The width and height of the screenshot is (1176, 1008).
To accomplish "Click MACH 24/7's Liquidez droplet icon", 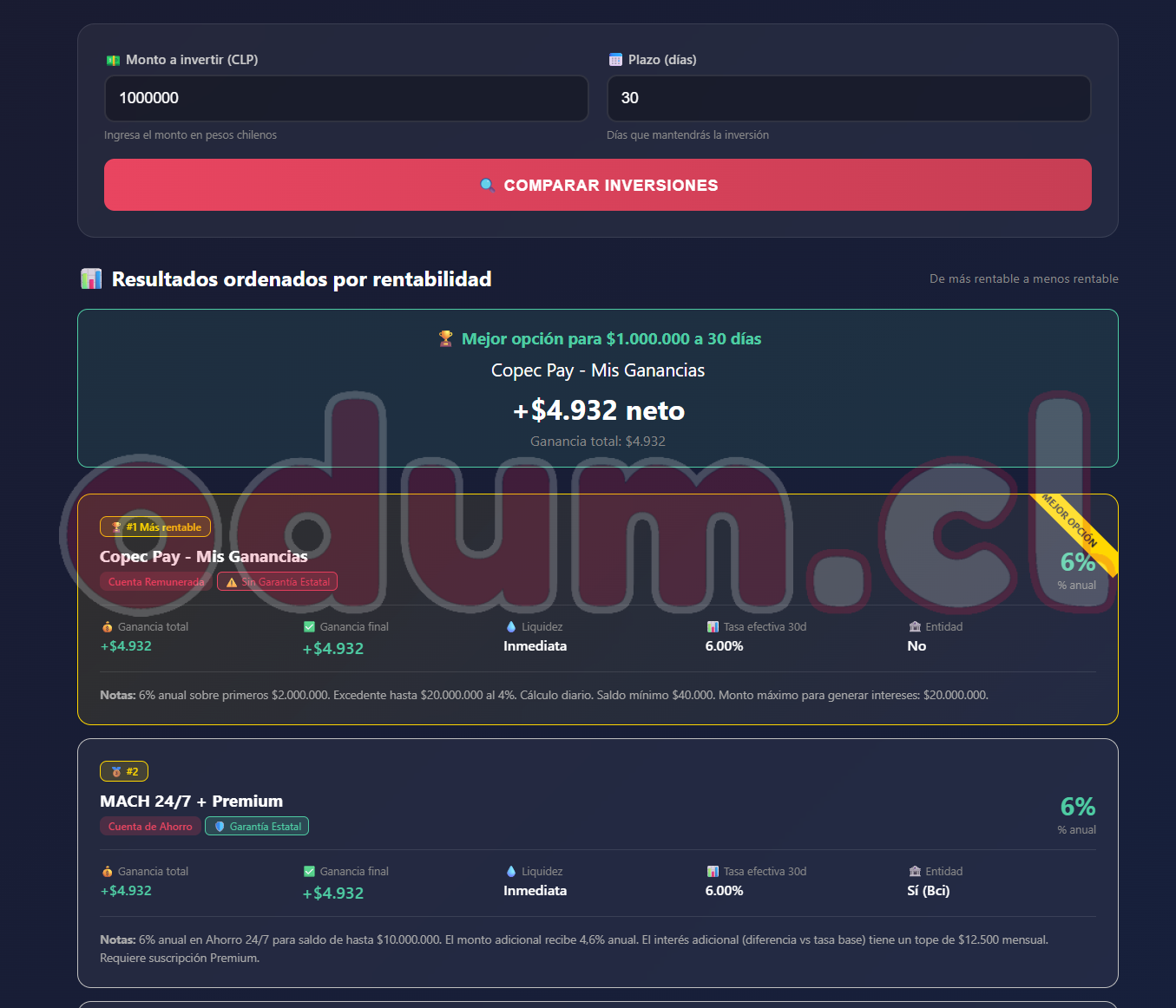I will pyautogui.click(x=511, y=872).
